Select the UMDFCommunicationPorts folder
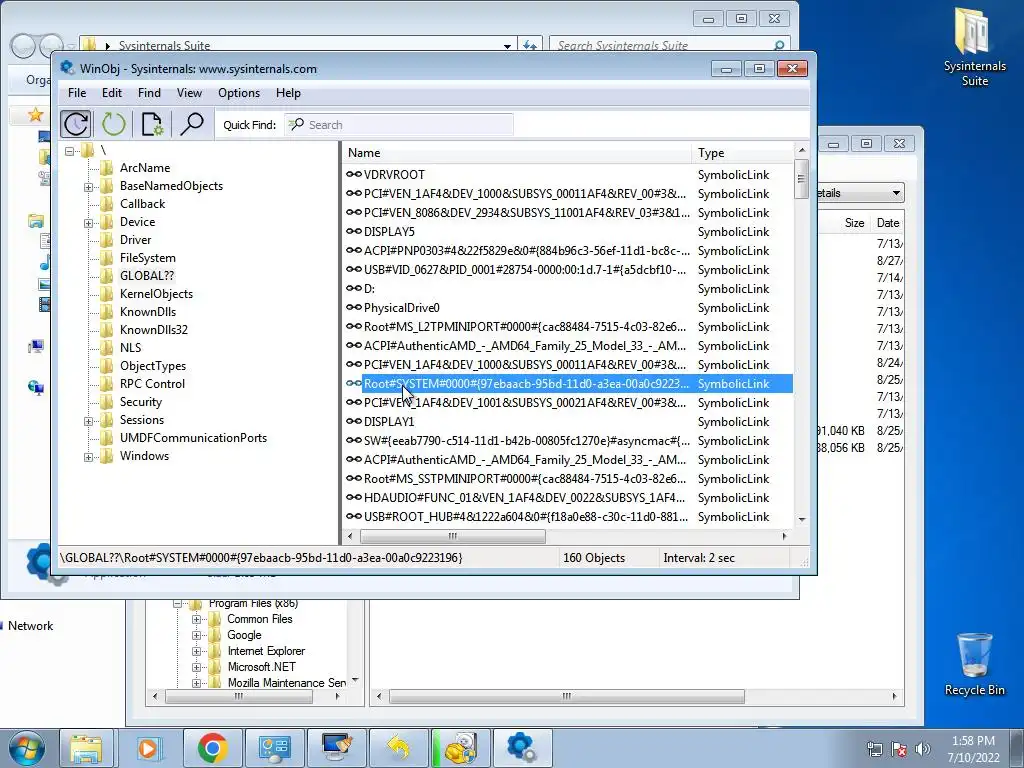The image size is (1024, 768). tap(193, 438)
